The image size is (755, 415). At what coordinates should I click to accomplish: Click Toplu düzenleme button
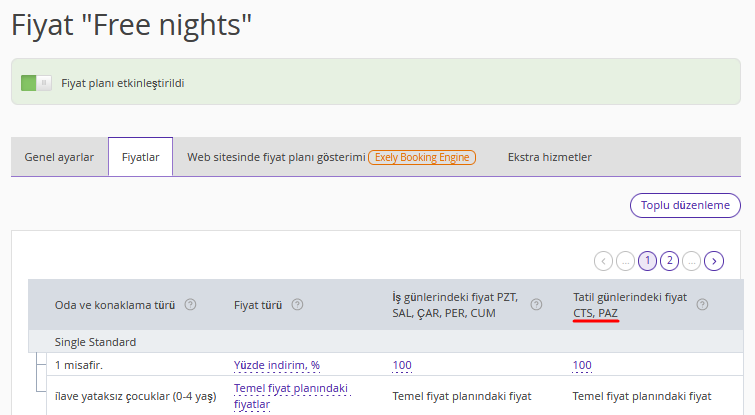pos(685,206)
